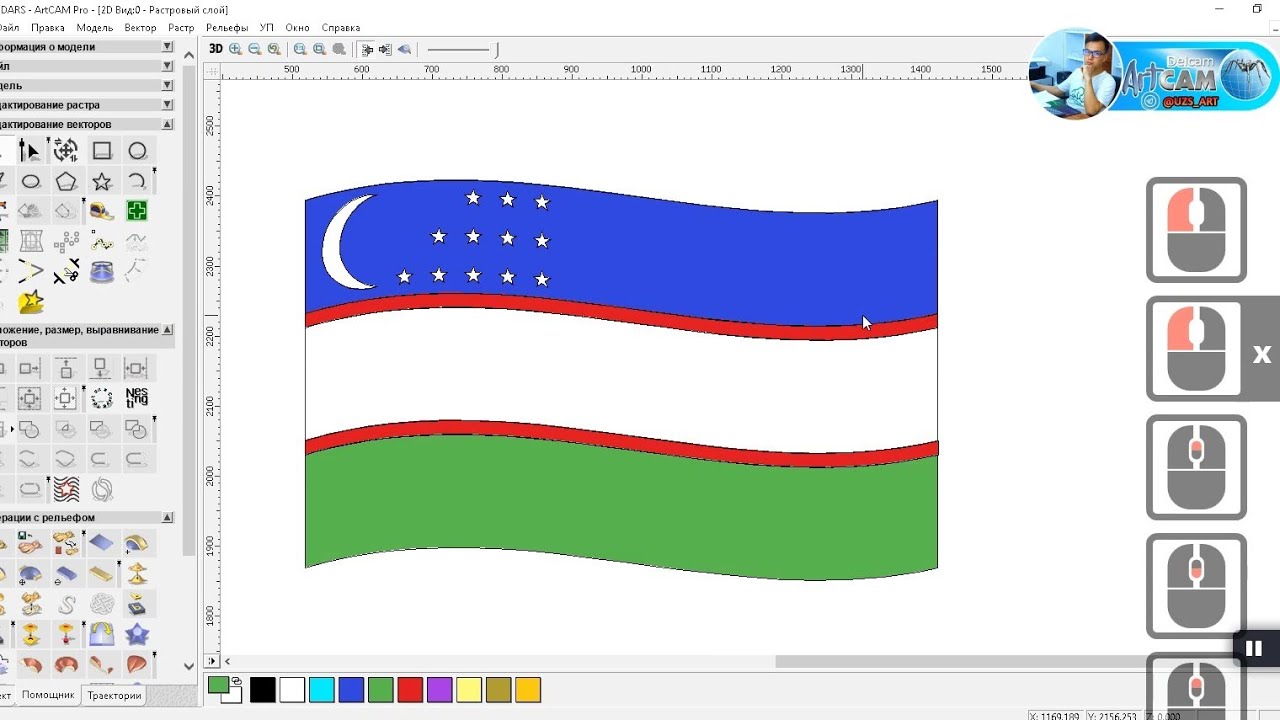Select the node editing arrow tool
Image resolution: width=1280 pixels, height=720 pixels.
30,151
